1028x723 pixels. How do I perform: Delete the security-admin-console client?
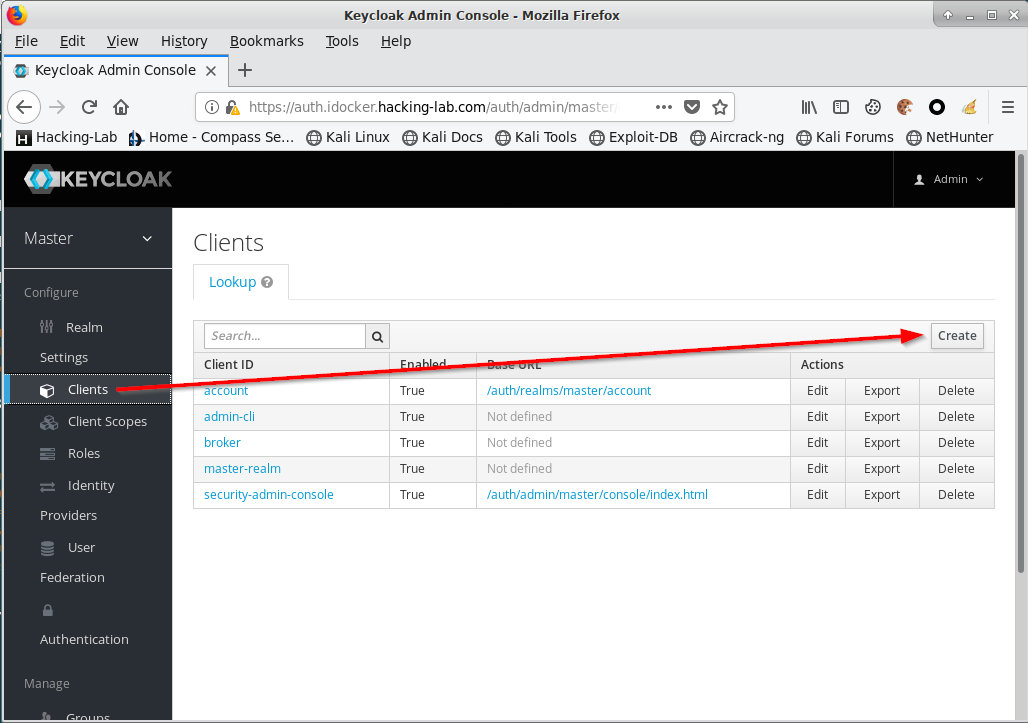pos(957,495)
